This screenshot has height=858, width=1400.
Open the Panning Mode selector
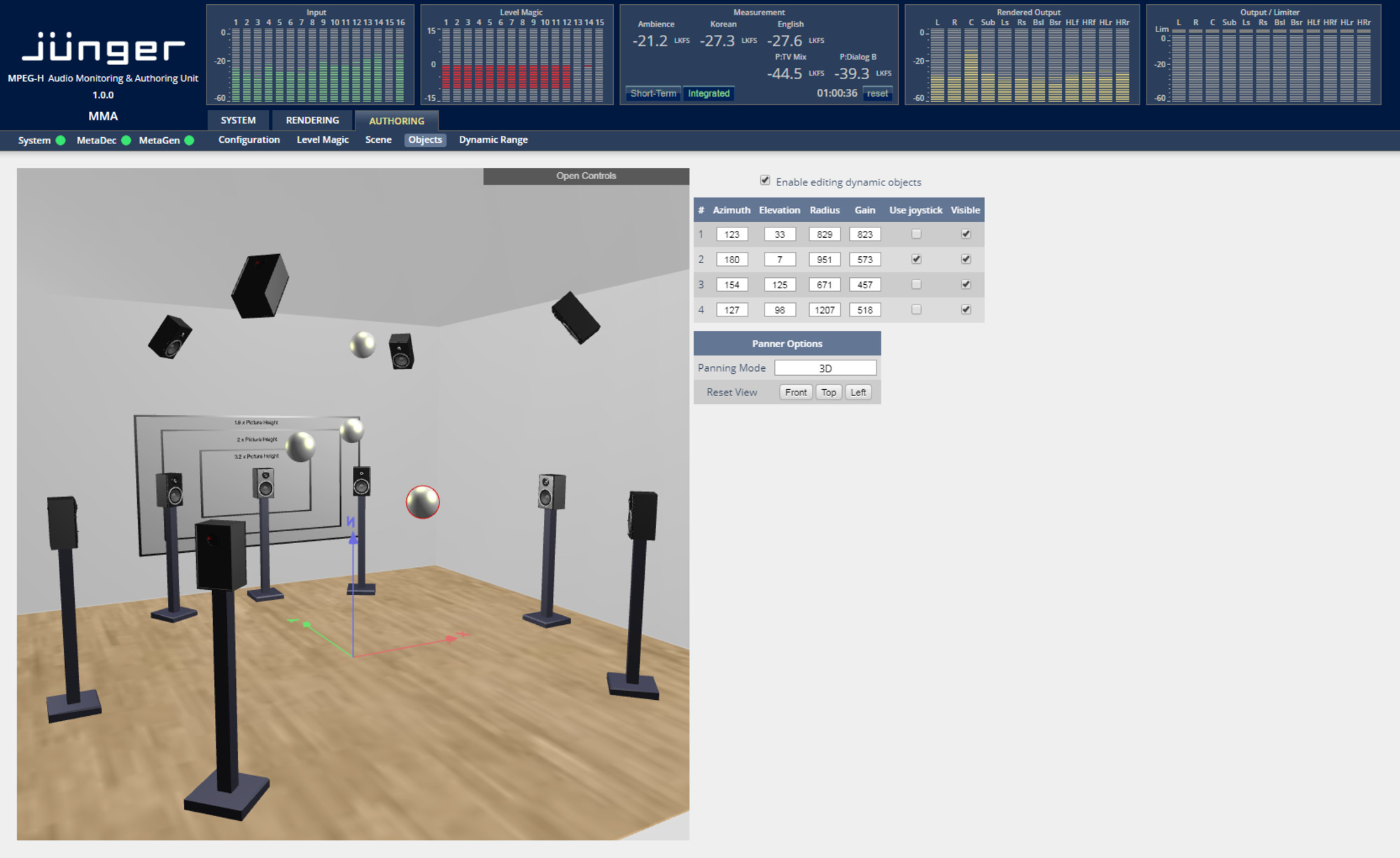coord(827,367)
